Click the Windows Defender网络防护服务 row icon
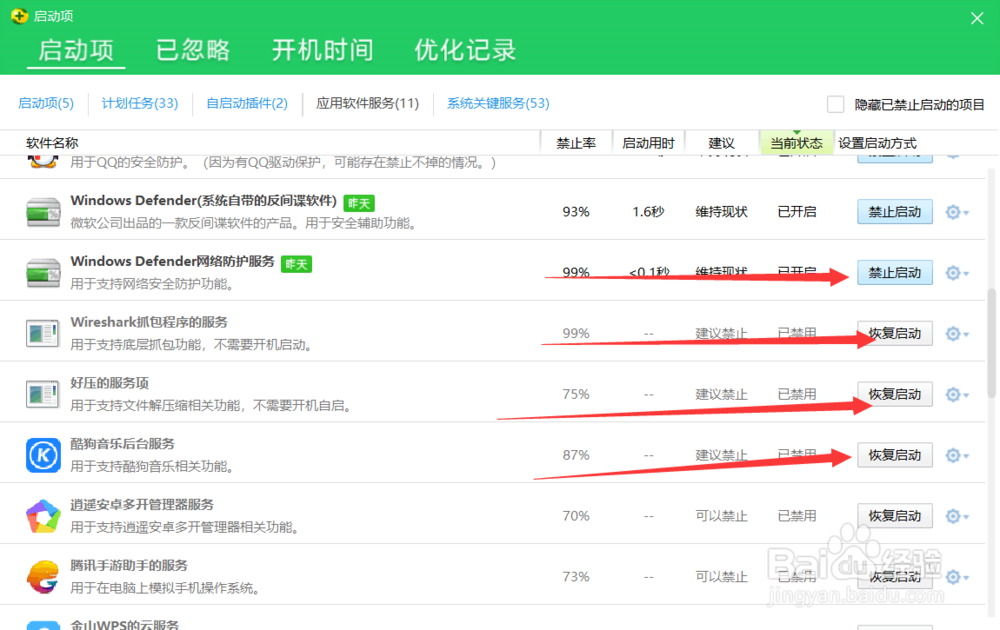The width and height of the screenshot is (1000, 630). pos(43,273)
